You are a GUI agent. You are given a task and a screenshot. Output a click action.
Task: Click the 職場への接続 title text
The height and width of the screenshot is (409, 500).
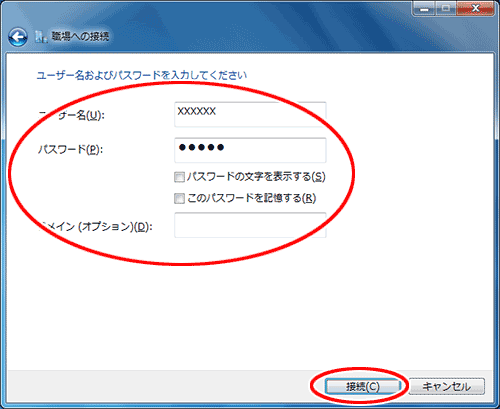(x=80, y=36)
